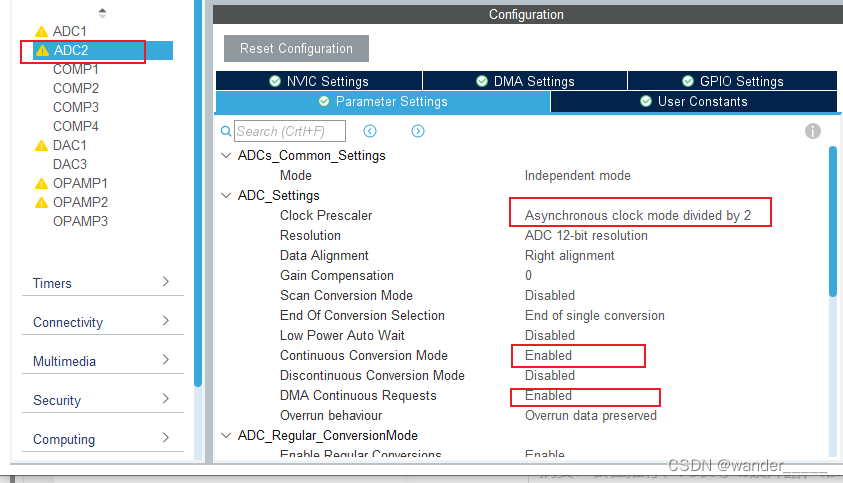Click the DMA Continuous Requests value Enabled
Image resolution: width=843 pixels, height=483 pixels.
548,395
